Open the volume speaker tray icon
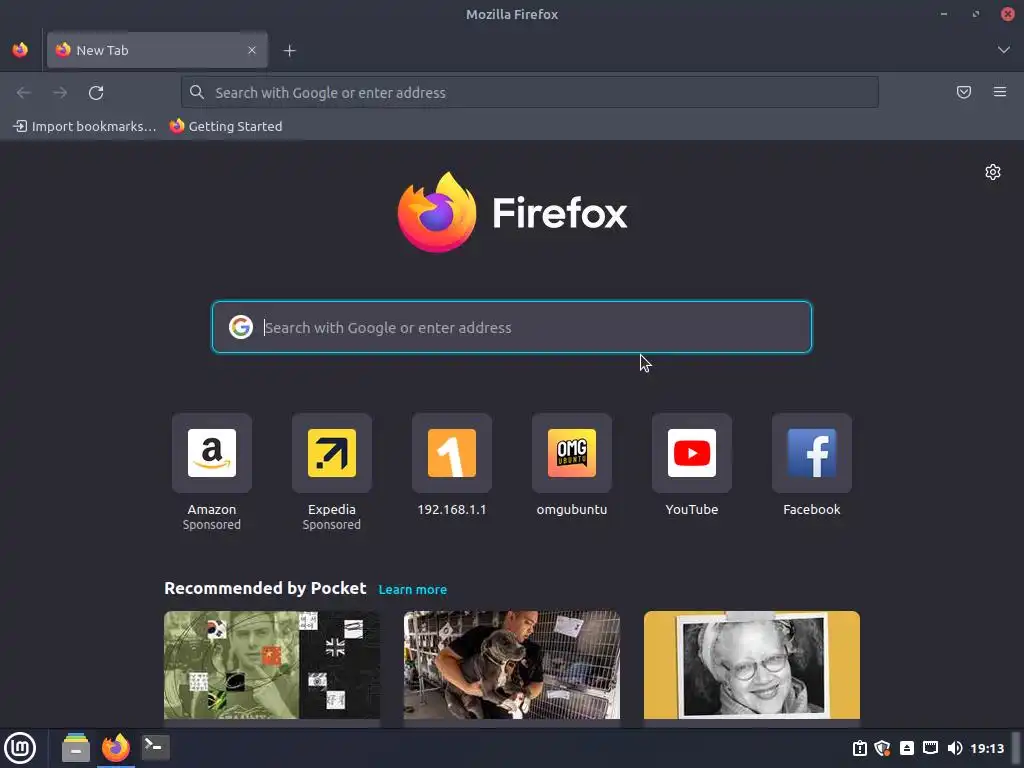Viewport: 1024px width, 768px height. (x=955, y=748)
